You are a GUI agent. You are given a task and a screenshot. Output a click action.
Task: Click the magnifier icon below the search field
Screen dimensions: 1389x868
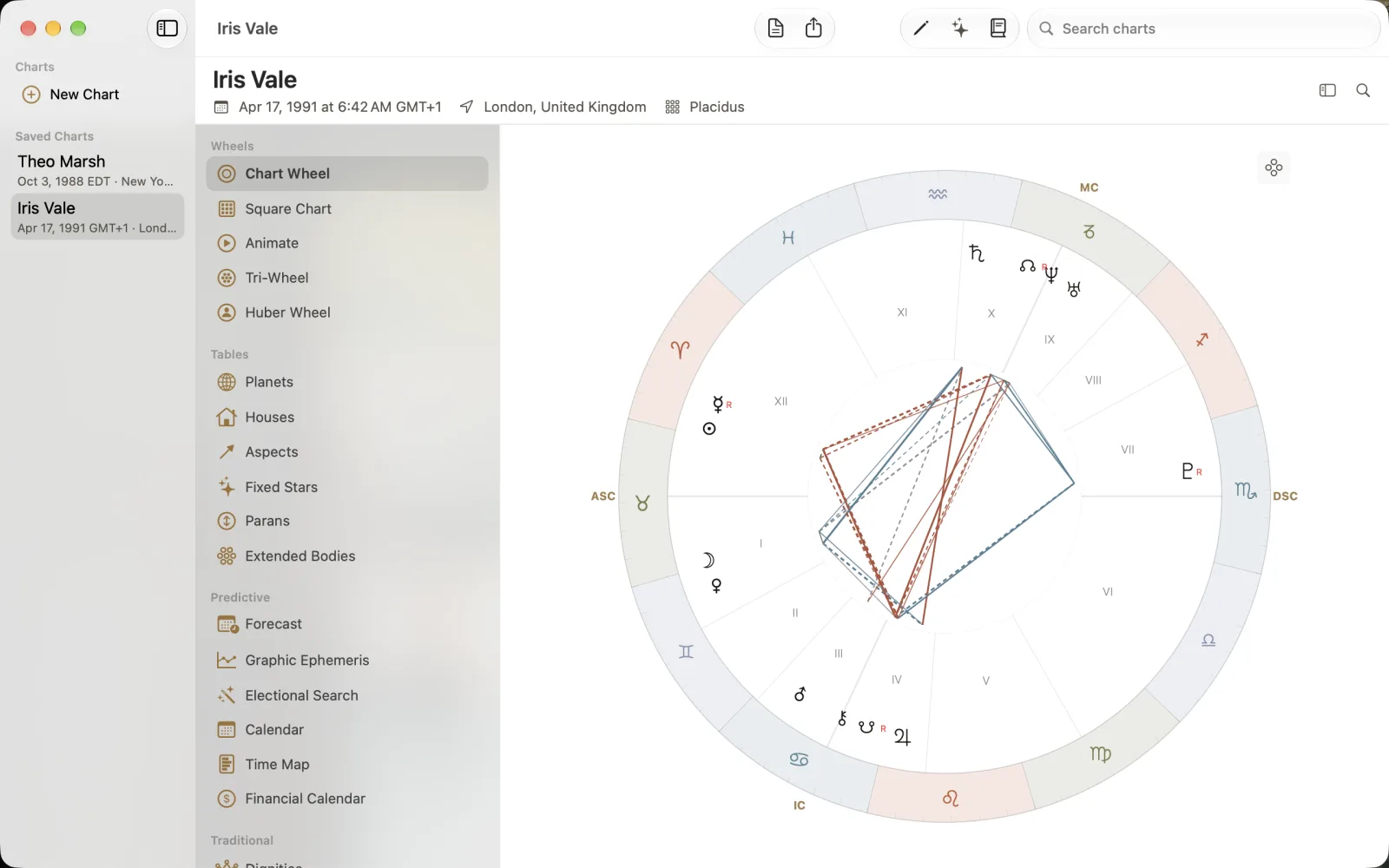pyautogui.click(x=1363, y=90)
